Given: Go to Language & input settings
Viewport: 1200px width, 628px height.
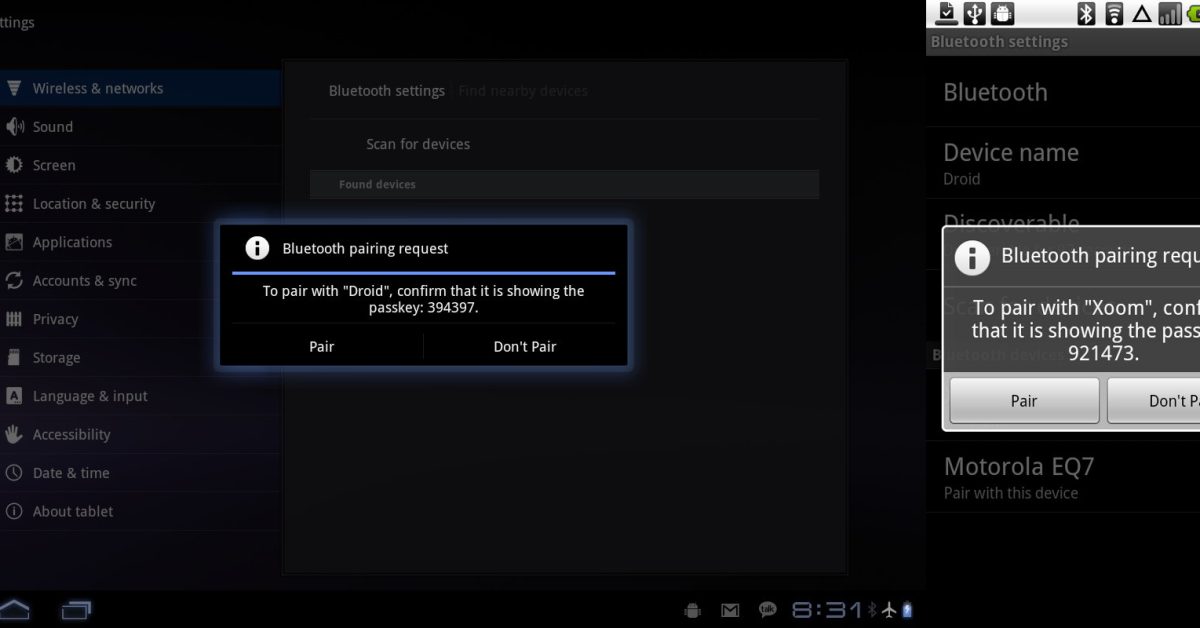Looking at the screenshot, I should pyautogui.click(x=89, y=396).
